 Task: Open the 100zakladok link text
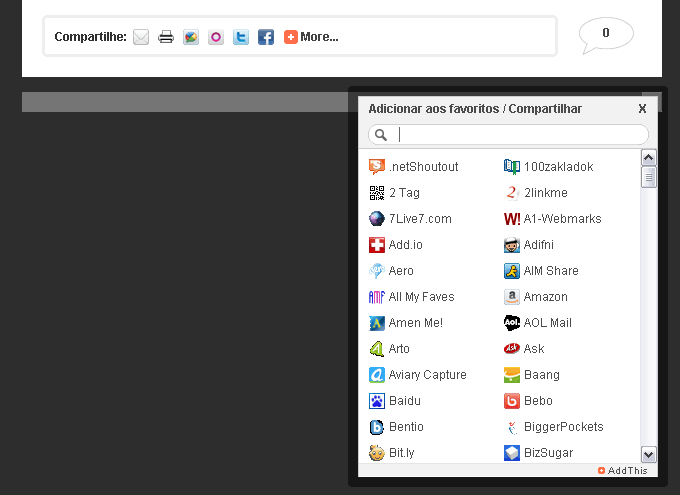coord(559,167)
